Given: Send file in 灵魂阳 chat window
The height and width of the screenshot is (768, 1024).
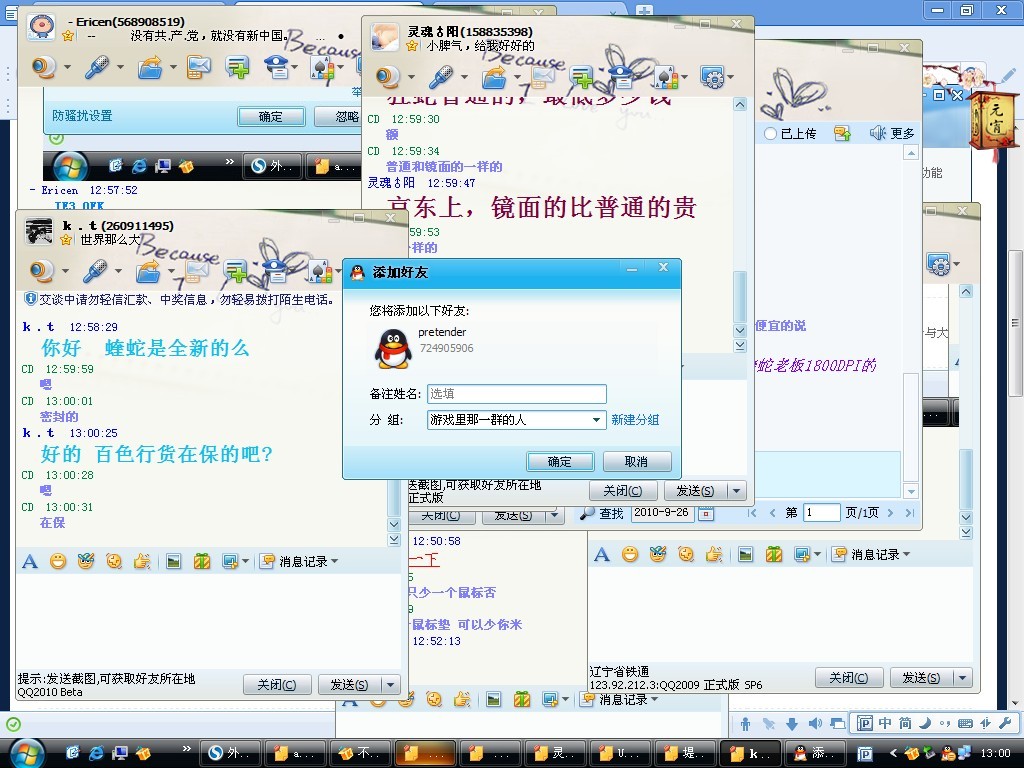Looking at the screenshot, I should [494, 77].
